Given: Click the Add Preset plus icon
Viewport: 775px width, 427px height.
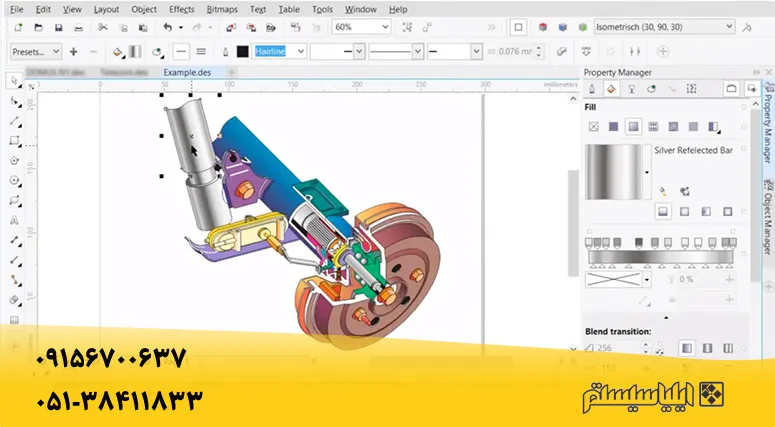Looking at the screenshot, I should (73, 51).
